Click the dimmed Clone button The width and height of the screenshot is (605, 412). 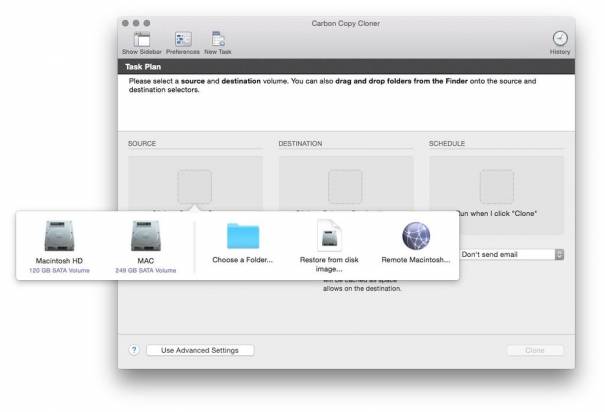click(535, 350)
